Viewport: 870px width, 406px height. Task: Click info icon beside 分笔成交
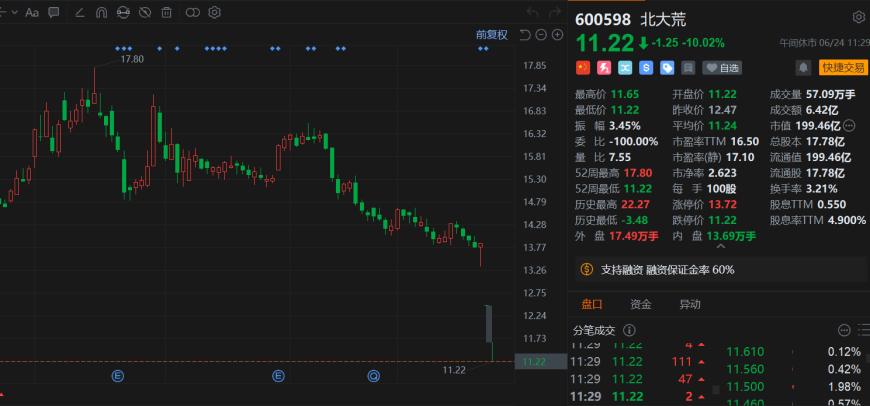pyautogui.click(x=629, y=331)
